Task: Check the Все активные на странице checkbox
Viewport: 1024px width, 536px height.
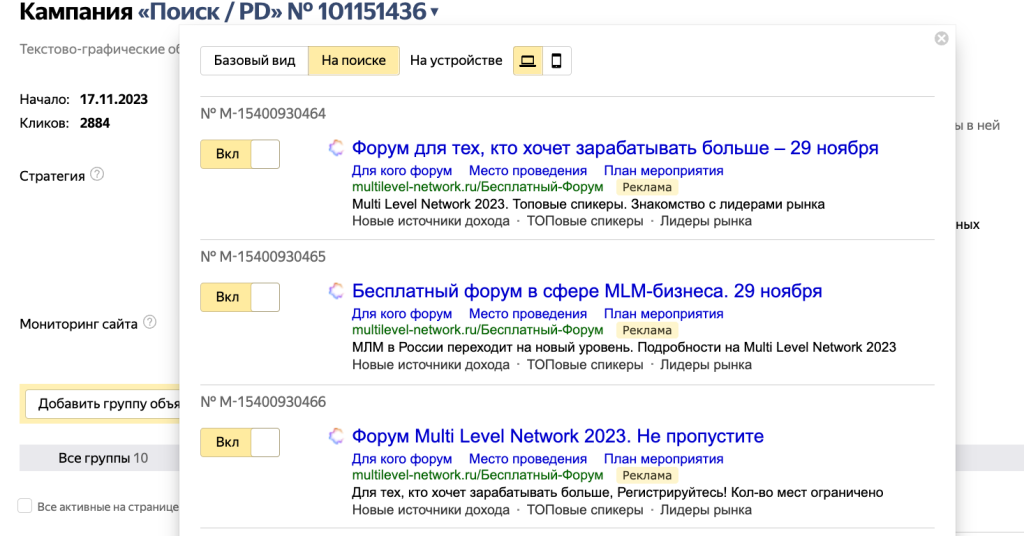Action: click(x=25, y=506)
